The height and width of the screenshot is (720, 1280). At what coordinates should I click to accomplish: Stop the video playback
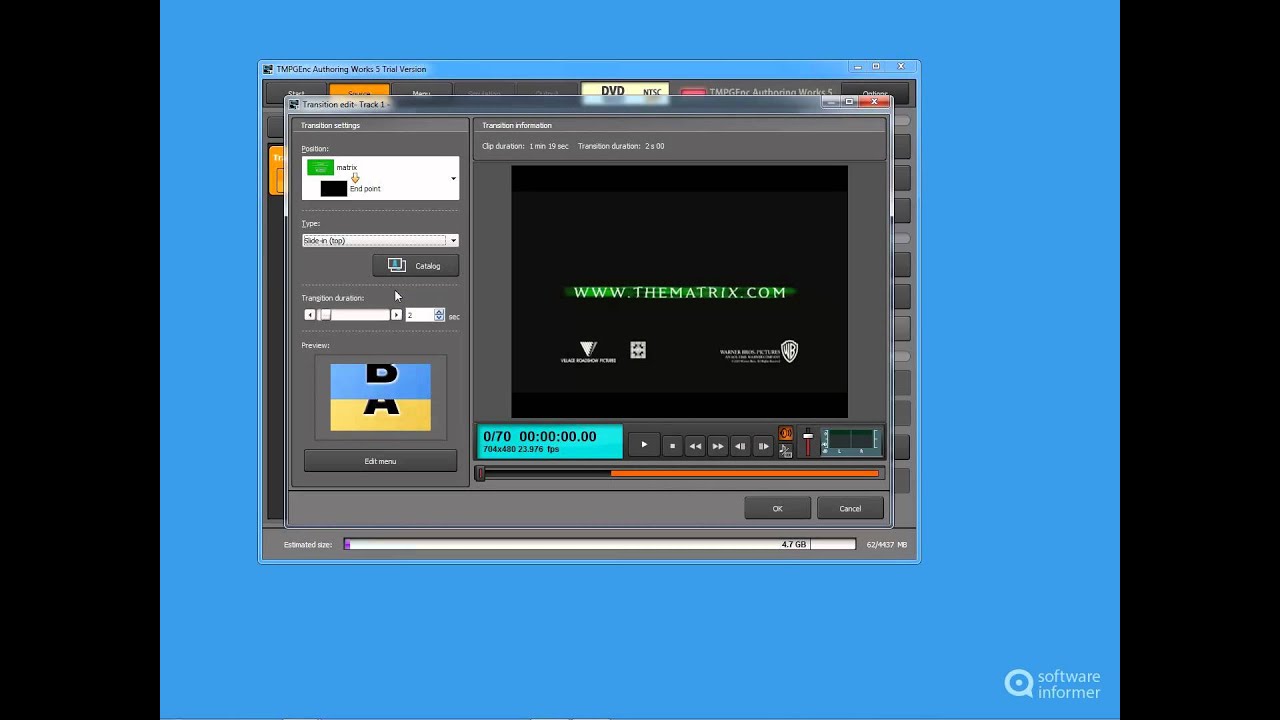(672, 446)
